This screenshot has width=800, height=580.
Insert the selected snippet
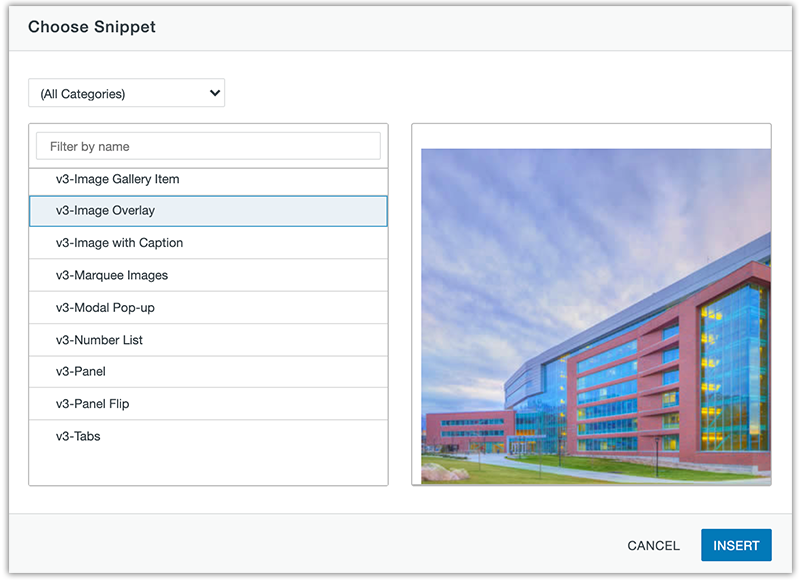click(736, 545)
